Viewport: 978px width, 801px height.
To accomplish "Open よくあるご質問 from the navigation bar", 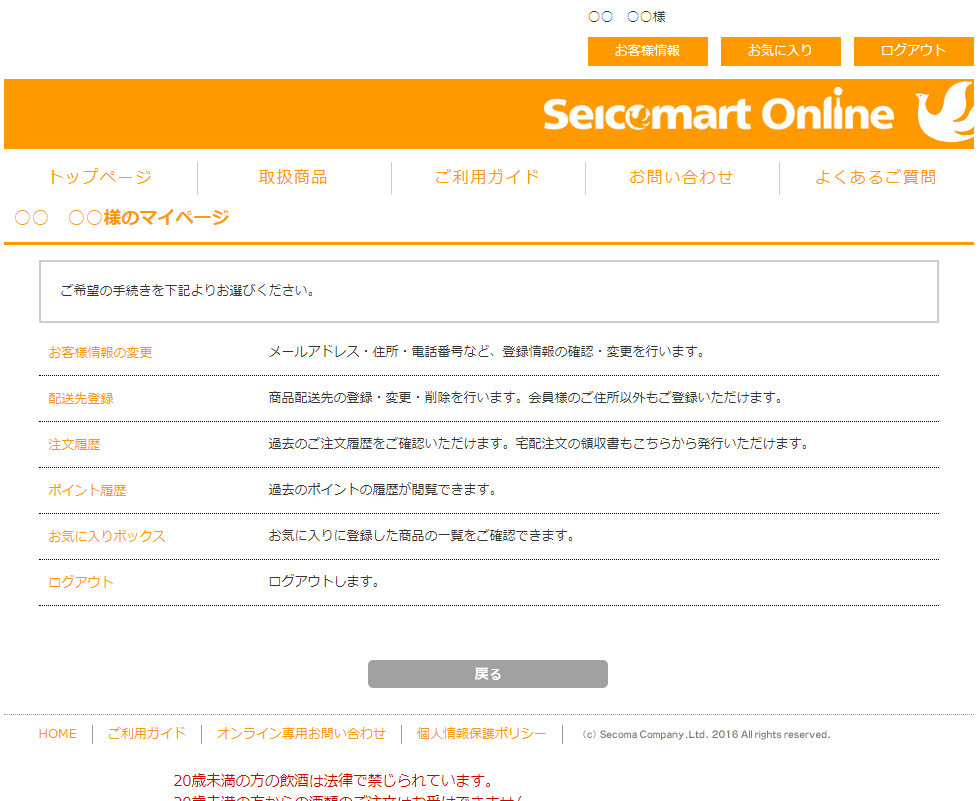I will point(875,177).
